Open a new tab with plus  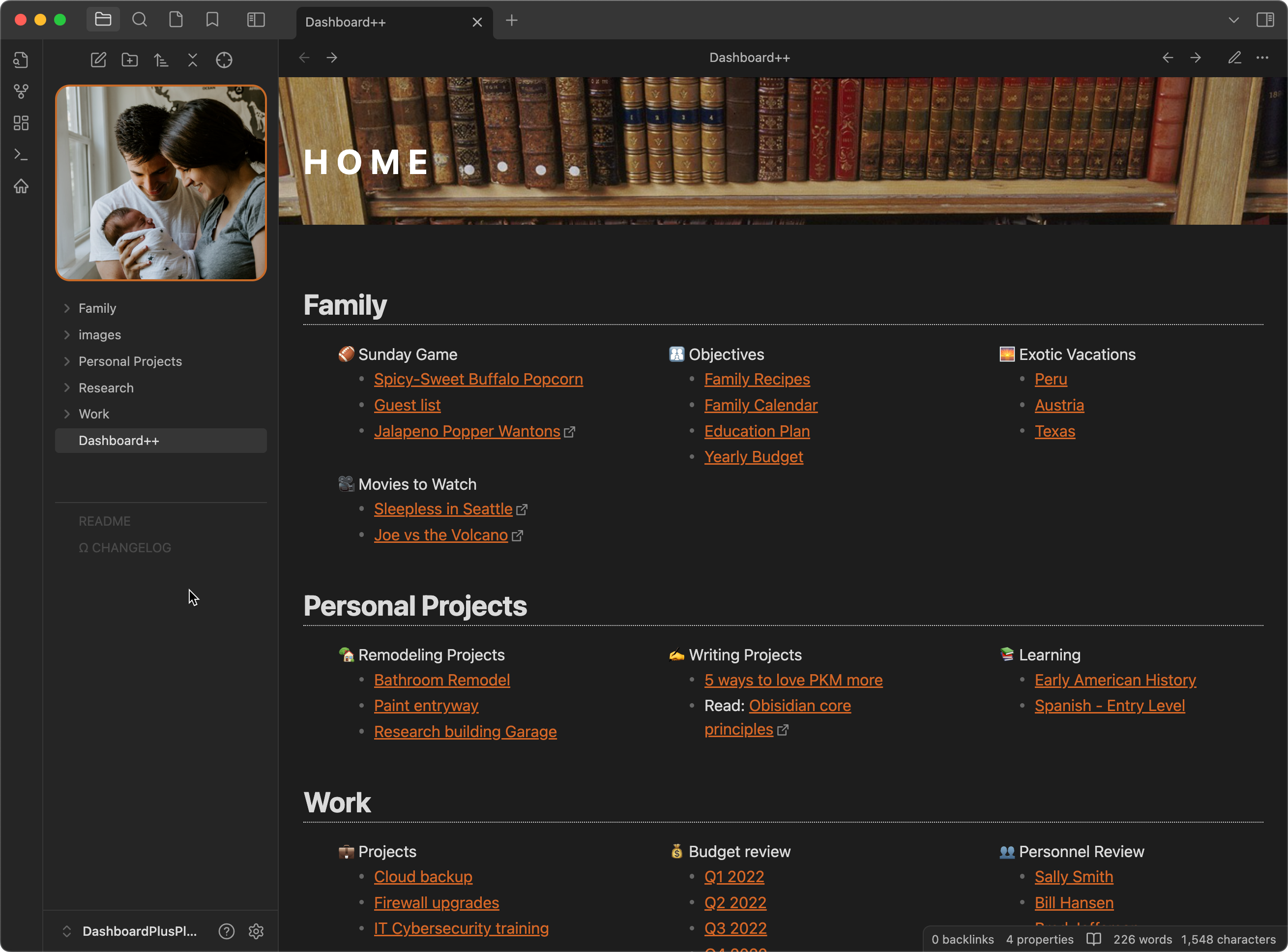pos(512,21)
